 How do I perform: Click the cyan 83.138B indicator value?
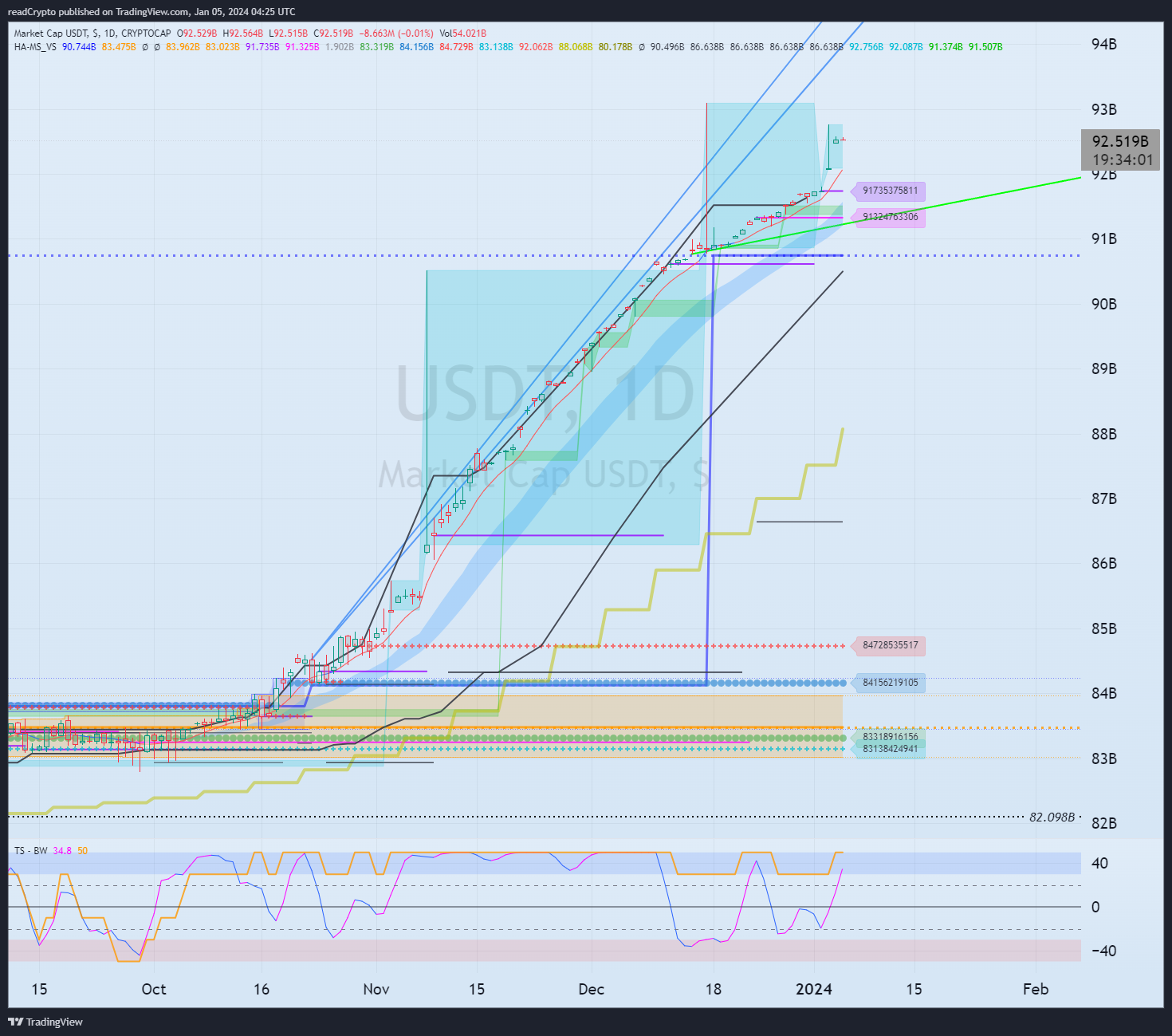point(496,47)
